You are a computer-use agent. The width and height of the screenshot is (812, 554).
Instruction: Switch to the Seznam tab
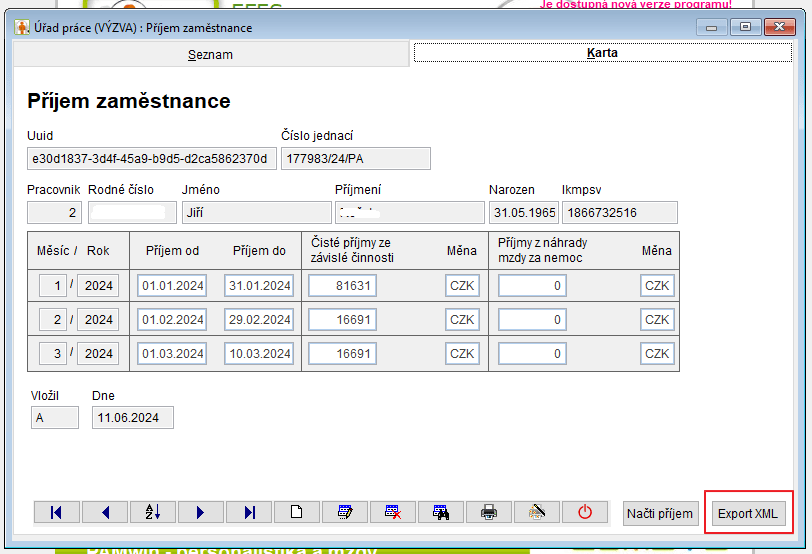point(210,54)
